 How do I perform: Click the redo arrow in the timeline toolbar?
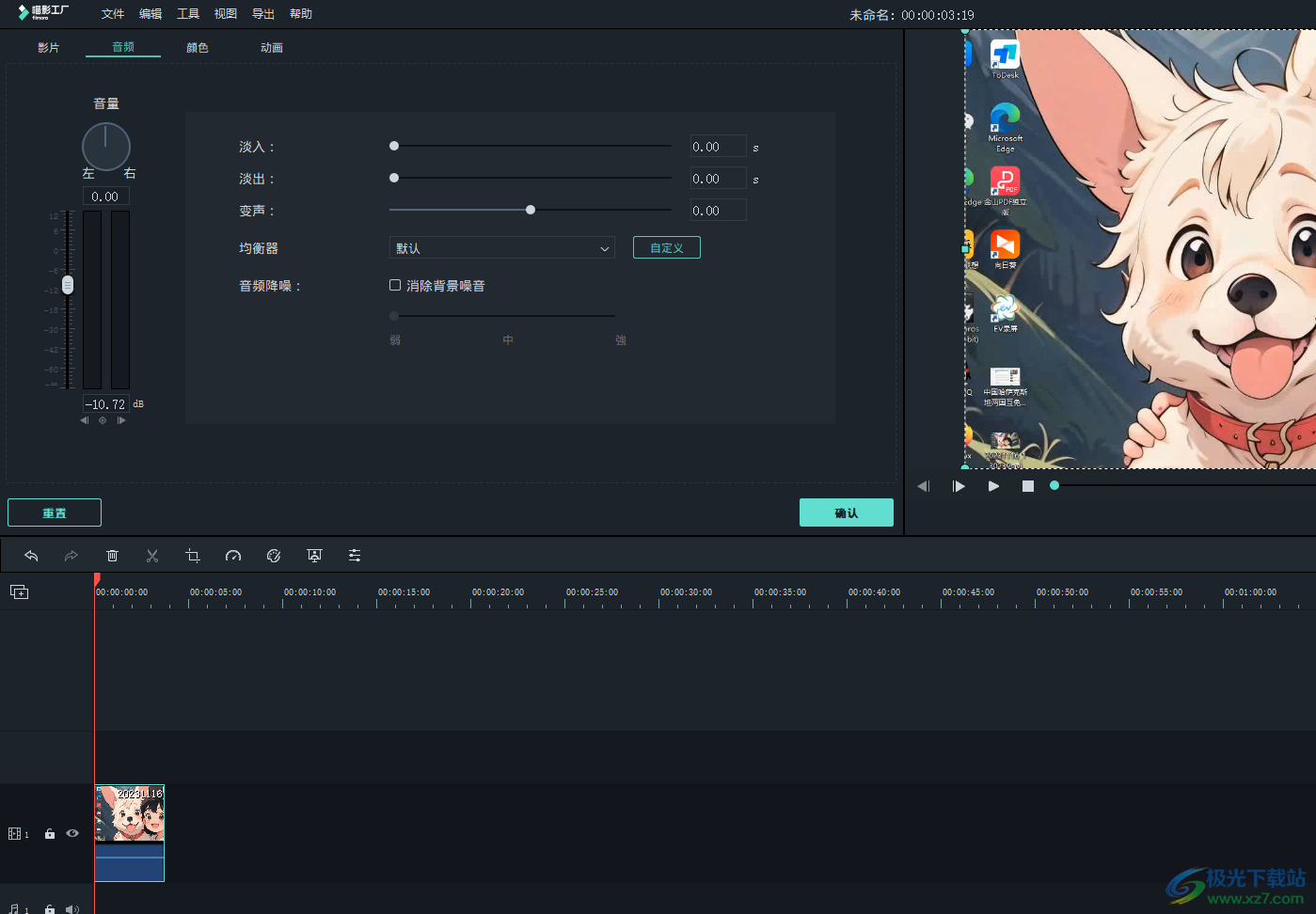pos(71,556)
